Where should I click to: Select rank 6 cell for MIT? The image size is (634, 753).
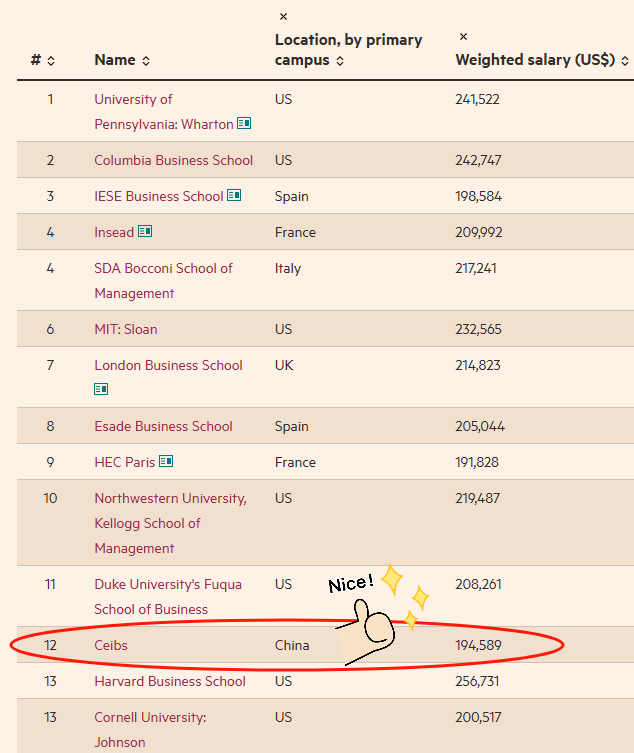(50, 329)
